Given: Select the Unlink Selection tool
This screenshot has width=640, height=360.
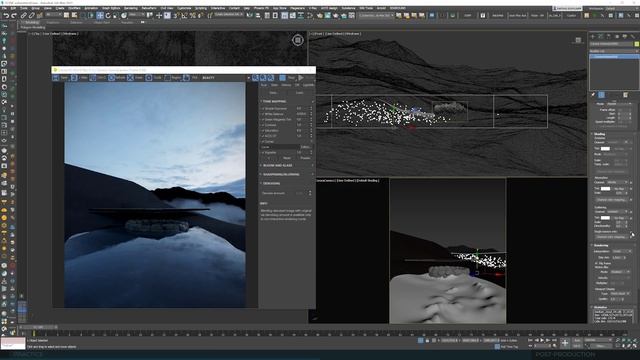Looking at the screenshot, I should [31, 16].
